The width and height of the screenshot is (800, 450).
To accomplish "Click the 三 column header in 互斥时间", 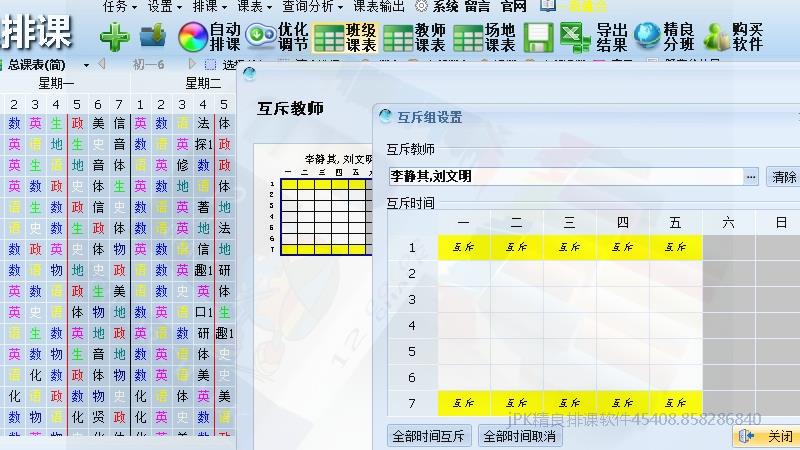I will (569, 222).
